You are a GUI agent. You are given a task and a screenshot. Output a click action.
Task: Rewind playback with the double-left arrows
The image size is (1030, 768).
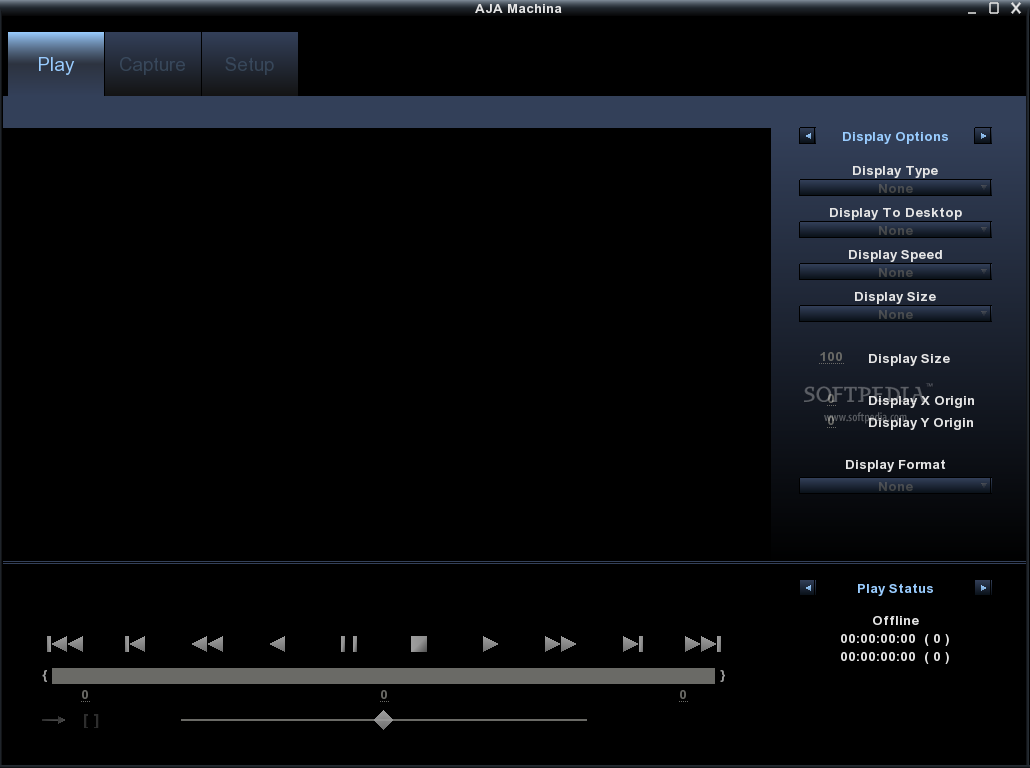click(208, 644)
